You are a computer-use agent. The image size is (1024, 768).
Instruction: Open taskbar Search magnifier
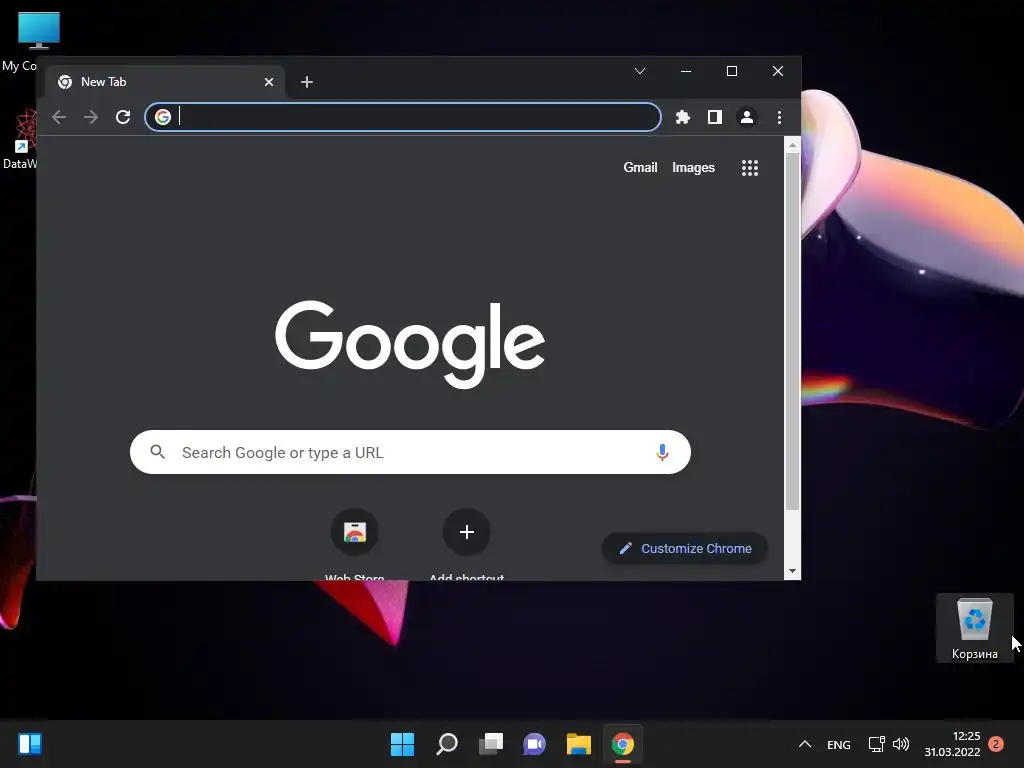point(447,744)
